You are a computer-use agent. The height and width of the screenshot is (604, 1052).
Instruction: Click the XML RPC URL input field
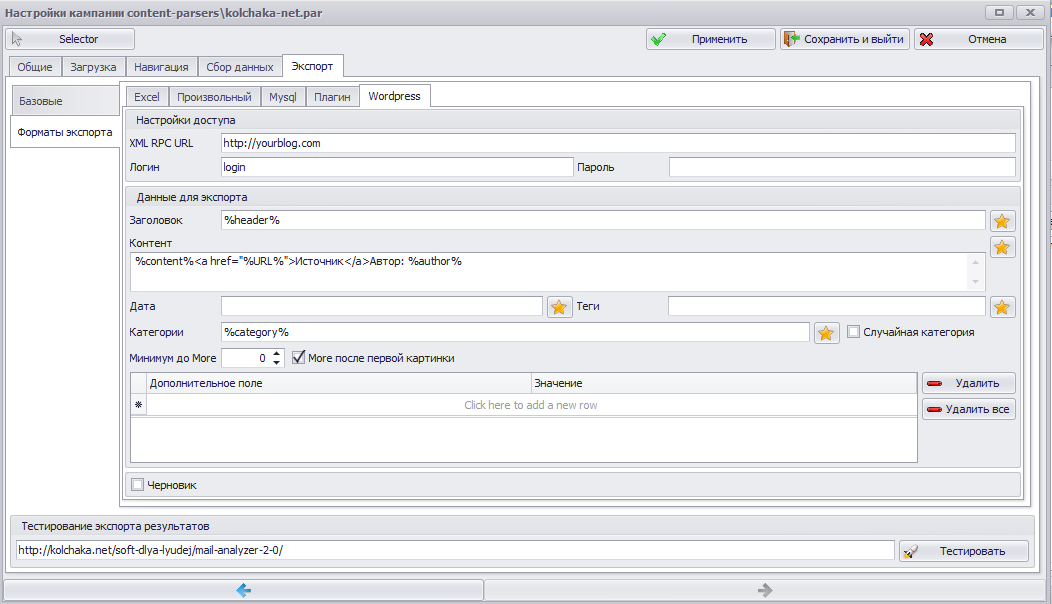[x=618, y=143]
